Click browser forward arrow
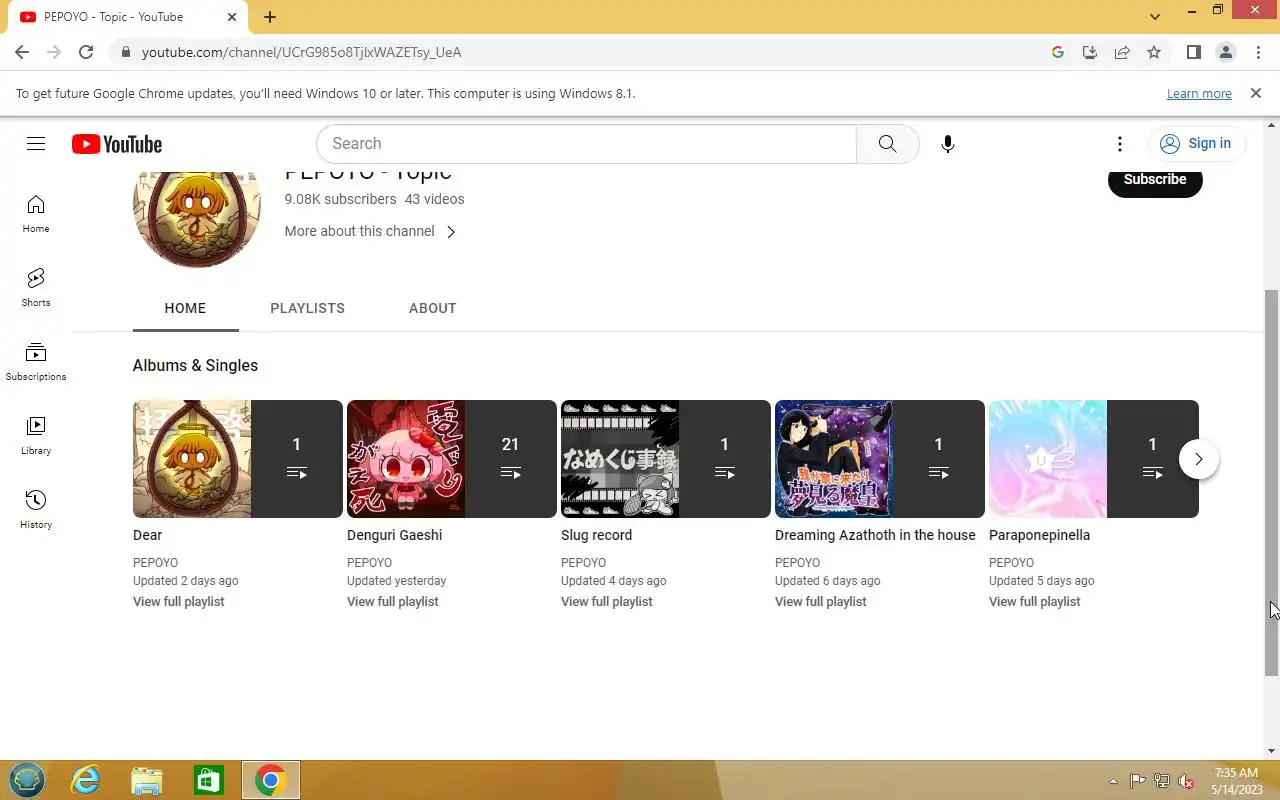 coord(54,52)
